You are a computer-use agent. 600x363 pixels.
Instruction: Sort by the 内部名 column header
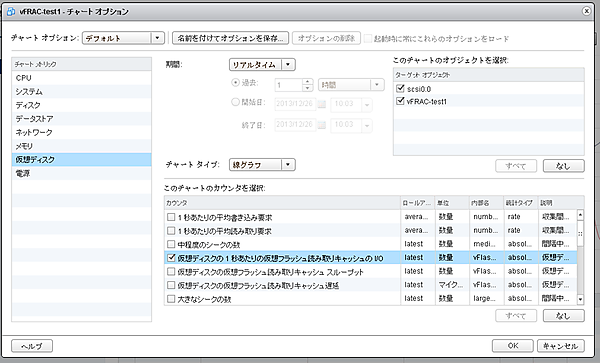pyautogui.click(x=487, y=203)
